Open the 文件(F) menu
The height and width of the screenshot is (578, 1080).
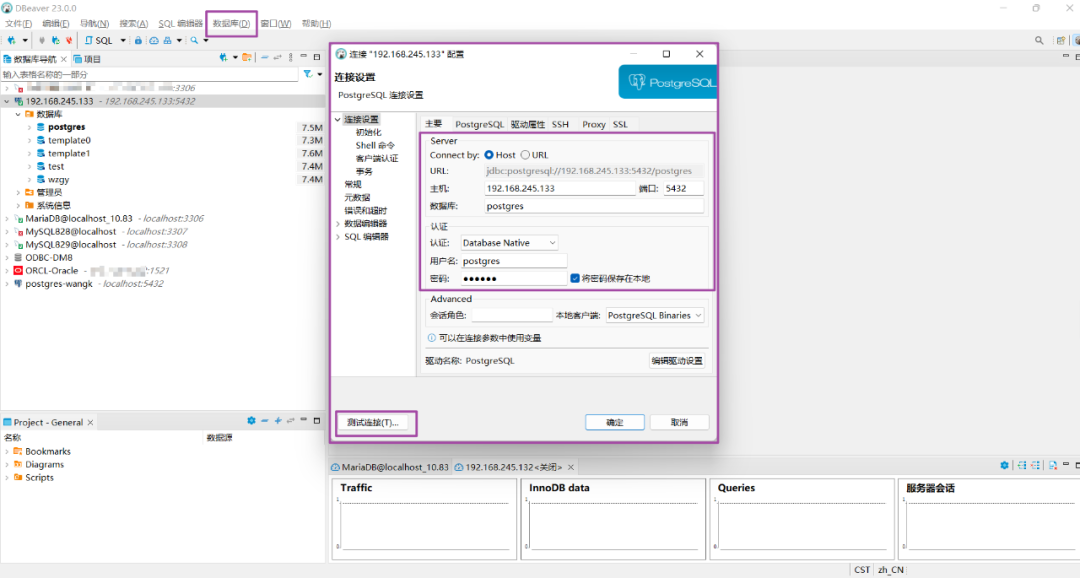[x=19, y=23]
